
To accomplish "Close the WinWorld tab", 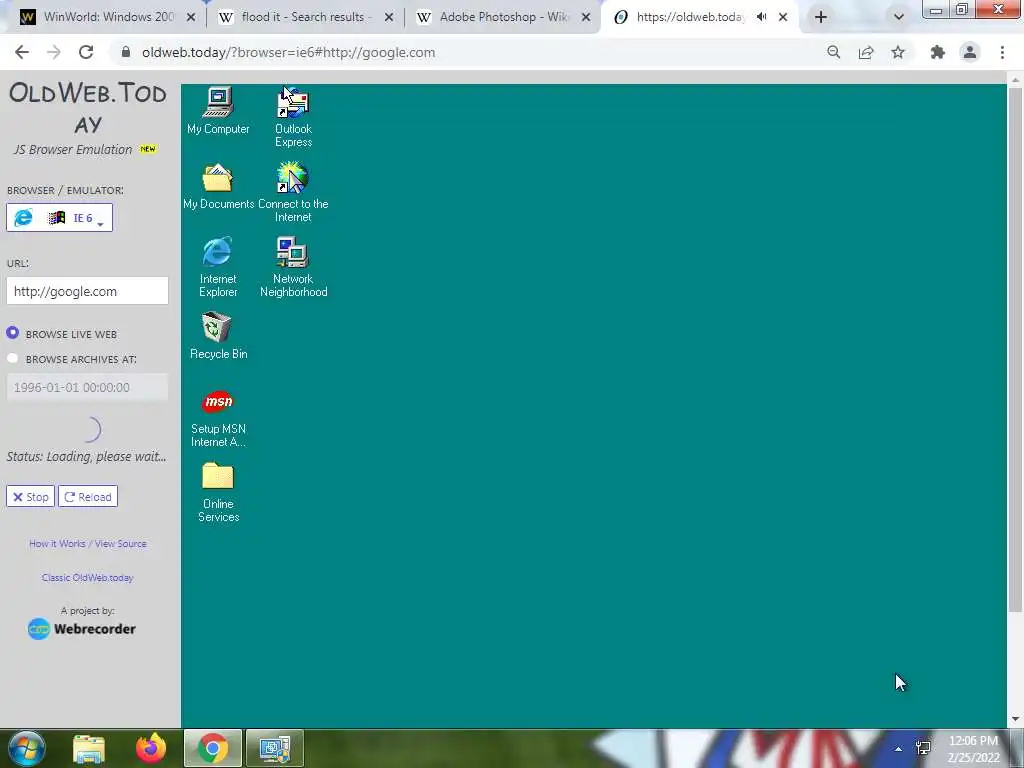I will [x=191, y=18].
